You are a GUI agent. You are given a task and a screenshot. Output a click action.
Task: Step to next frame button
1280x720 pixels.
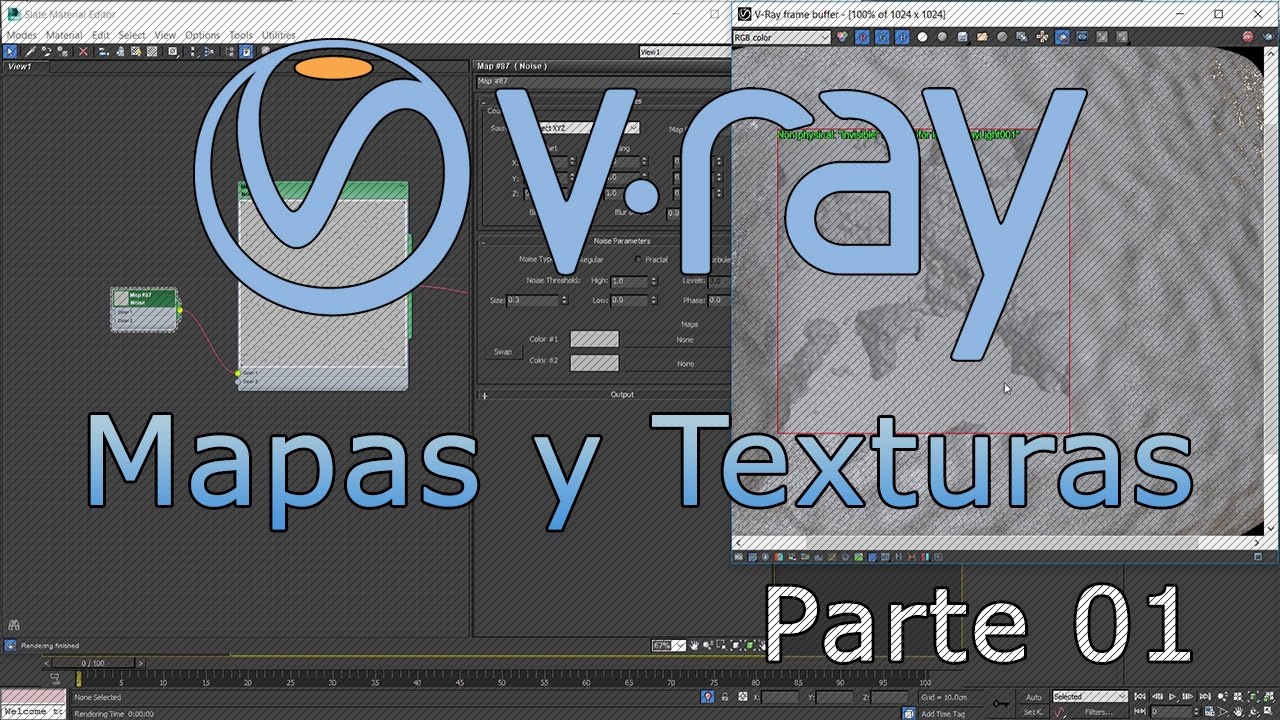point(1188,697)
